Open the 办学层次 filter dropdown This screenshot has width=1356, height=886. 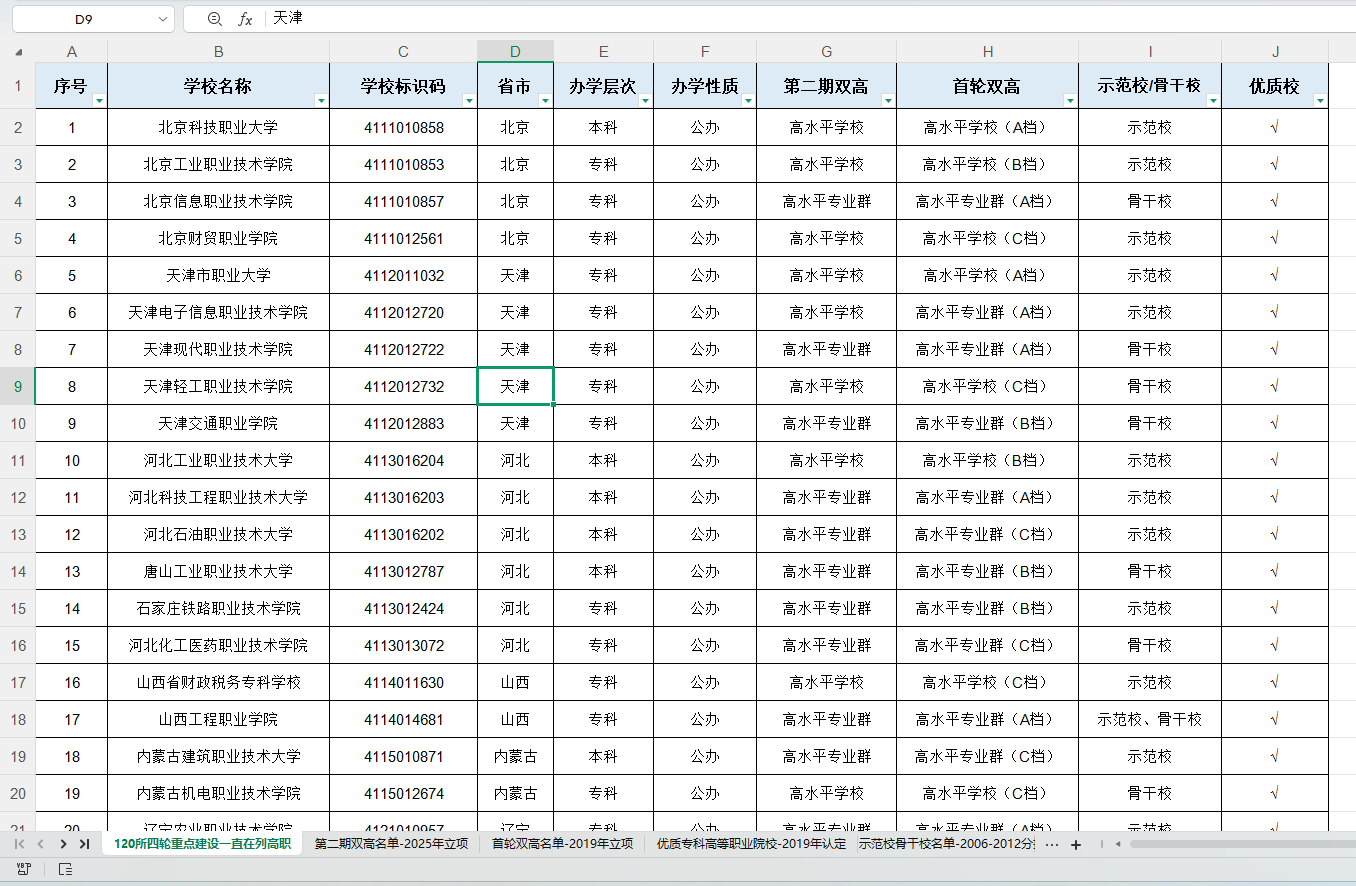click(645, 100)
